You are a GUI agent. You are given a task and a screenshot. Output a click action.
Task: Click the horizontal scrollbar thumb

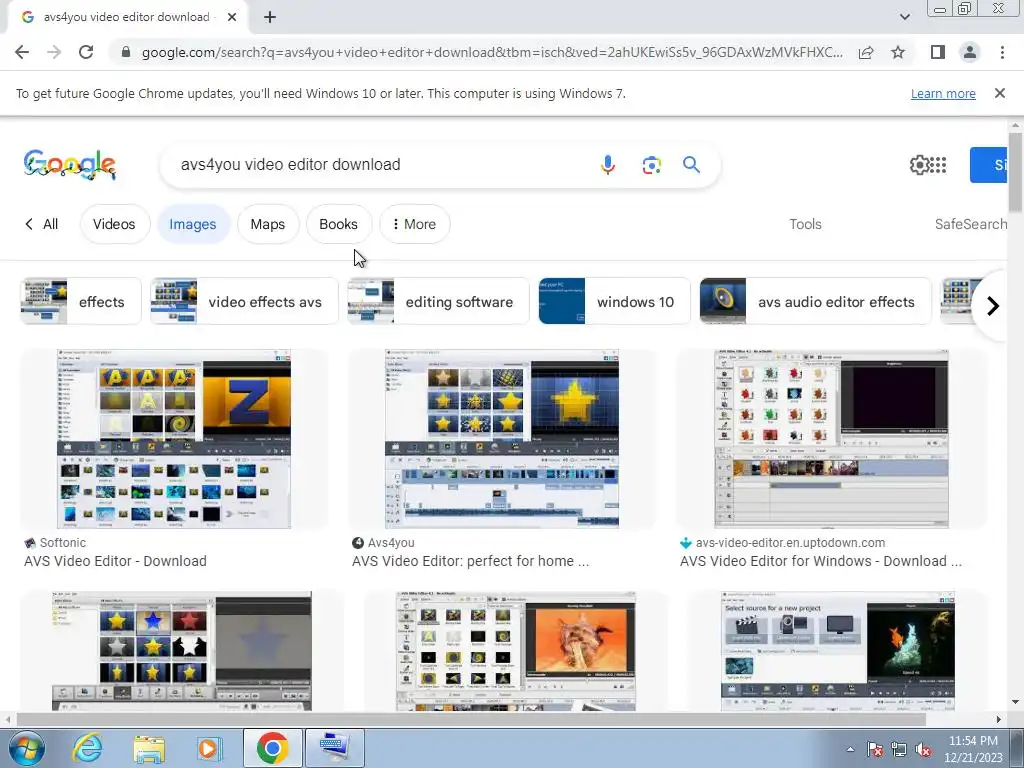(x=470, y=720)
